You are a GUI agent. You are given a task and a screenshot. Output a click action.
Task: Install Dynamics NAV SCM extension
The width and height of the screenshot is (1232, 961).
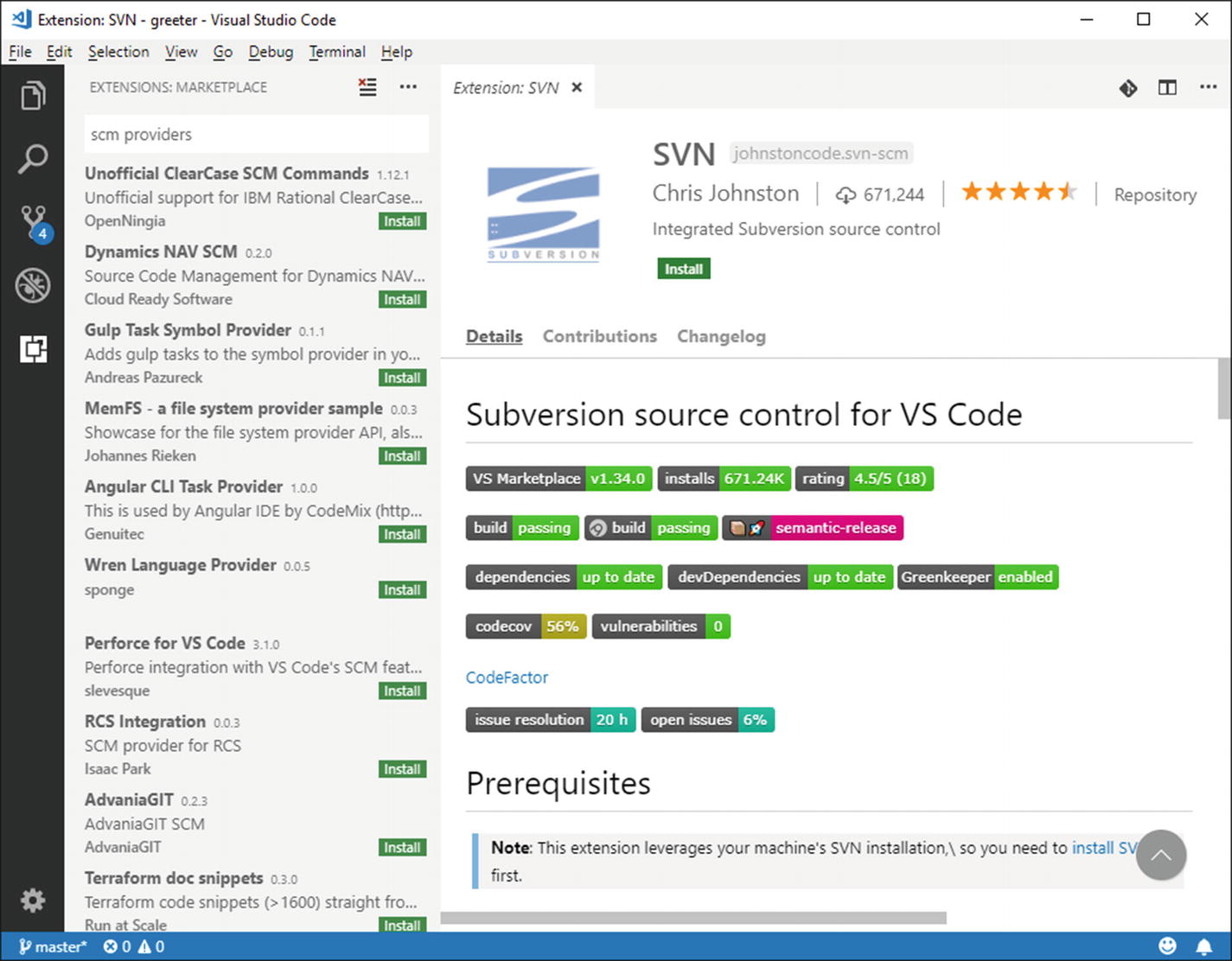coord(402,300)
